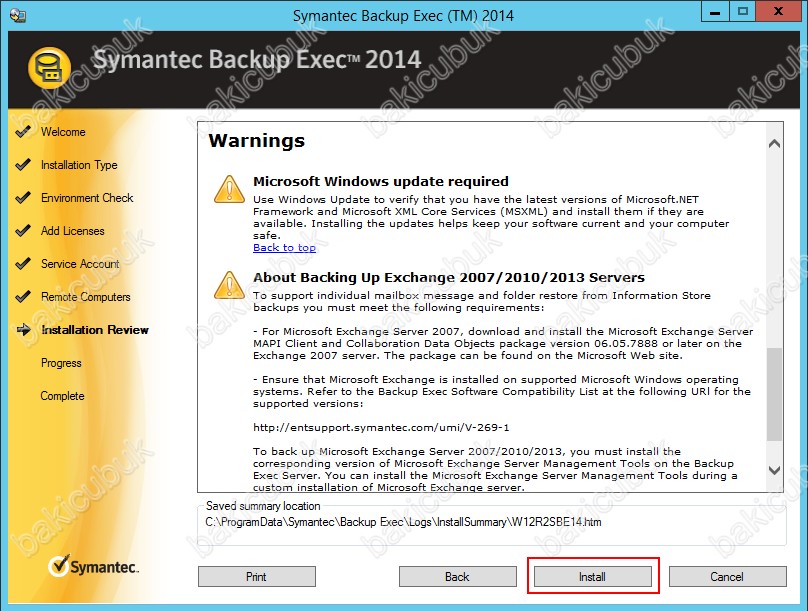Click the Backup Exec yellow logo icon
This screenshot has width=808, height=611.
pyautogui.click(x=49, y=67)
